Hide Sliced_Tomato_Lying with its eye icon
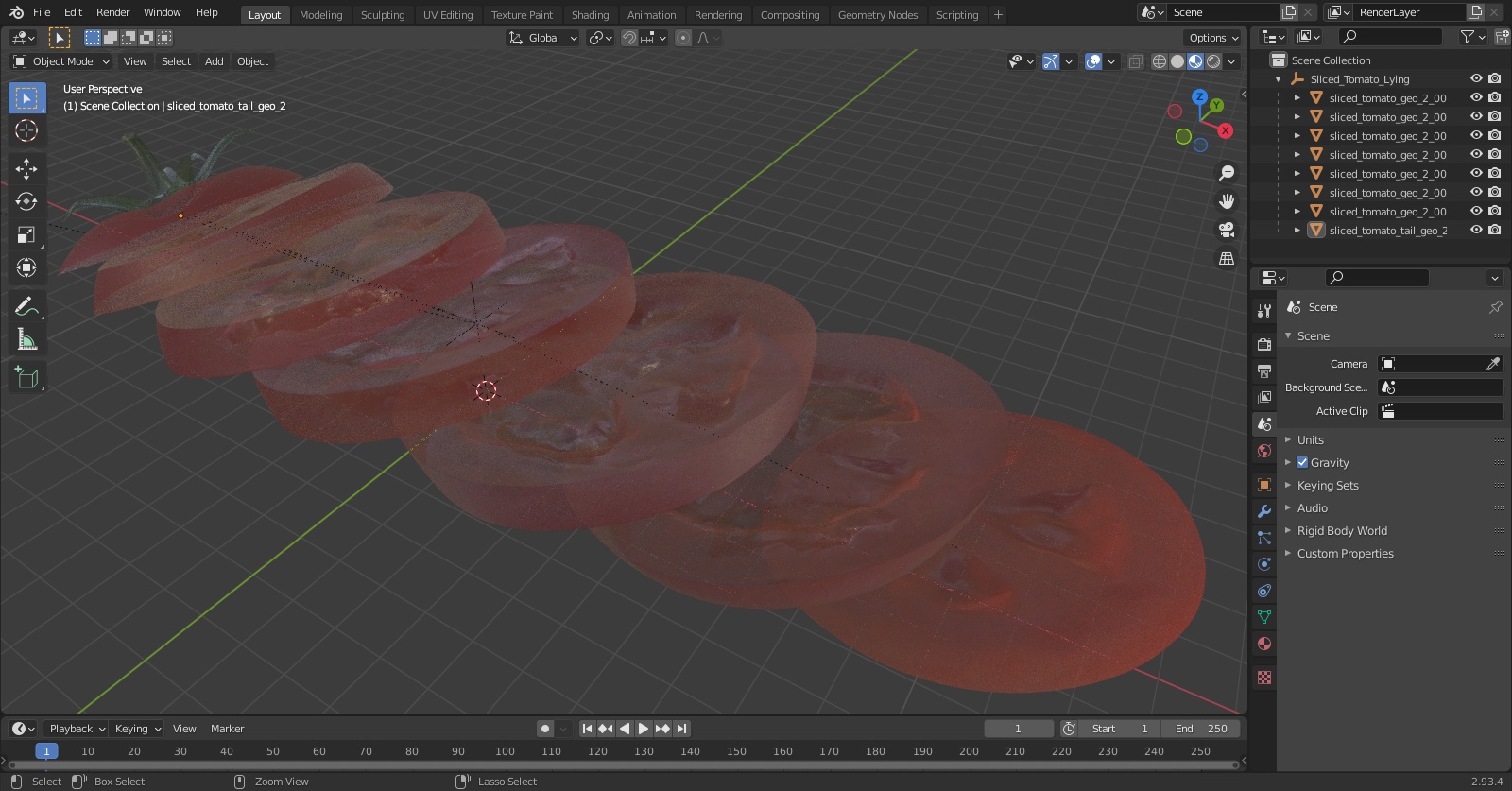Viewport: 1512px width, 791px height. pos(1476,78)
